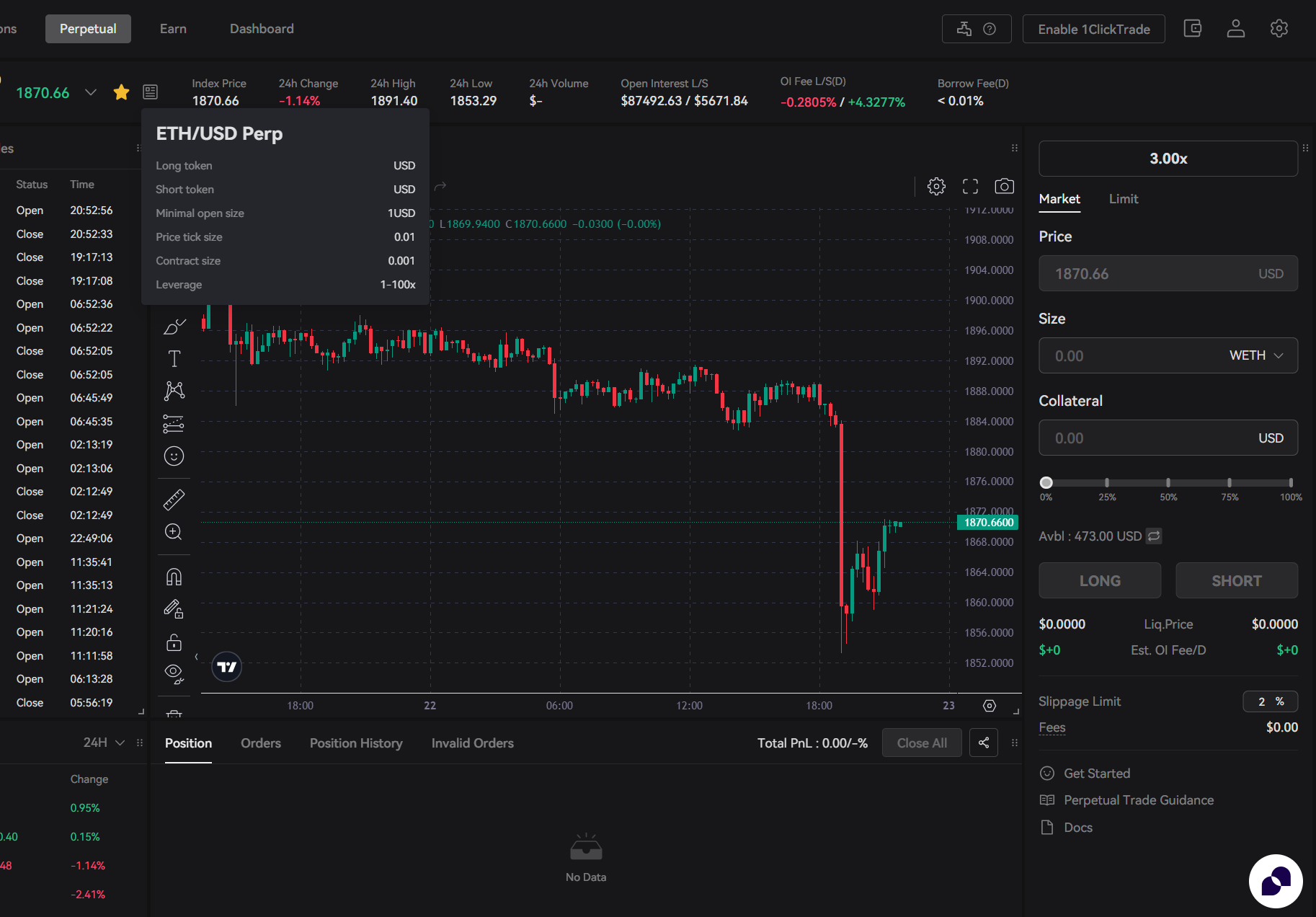Click Enable 1ClickTrade button
Viewport: 1316px width, 917px height.
tap(1094, 29)
